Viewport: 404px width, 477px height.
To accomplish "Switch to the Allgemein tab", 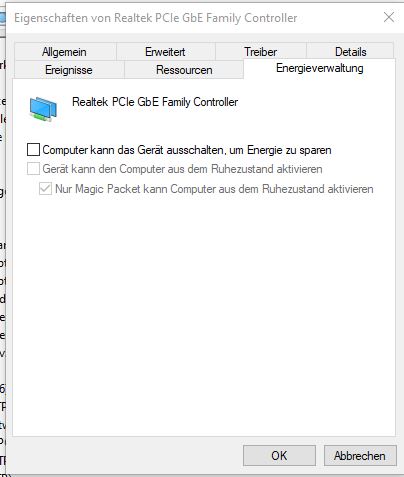I will (65, 52).
